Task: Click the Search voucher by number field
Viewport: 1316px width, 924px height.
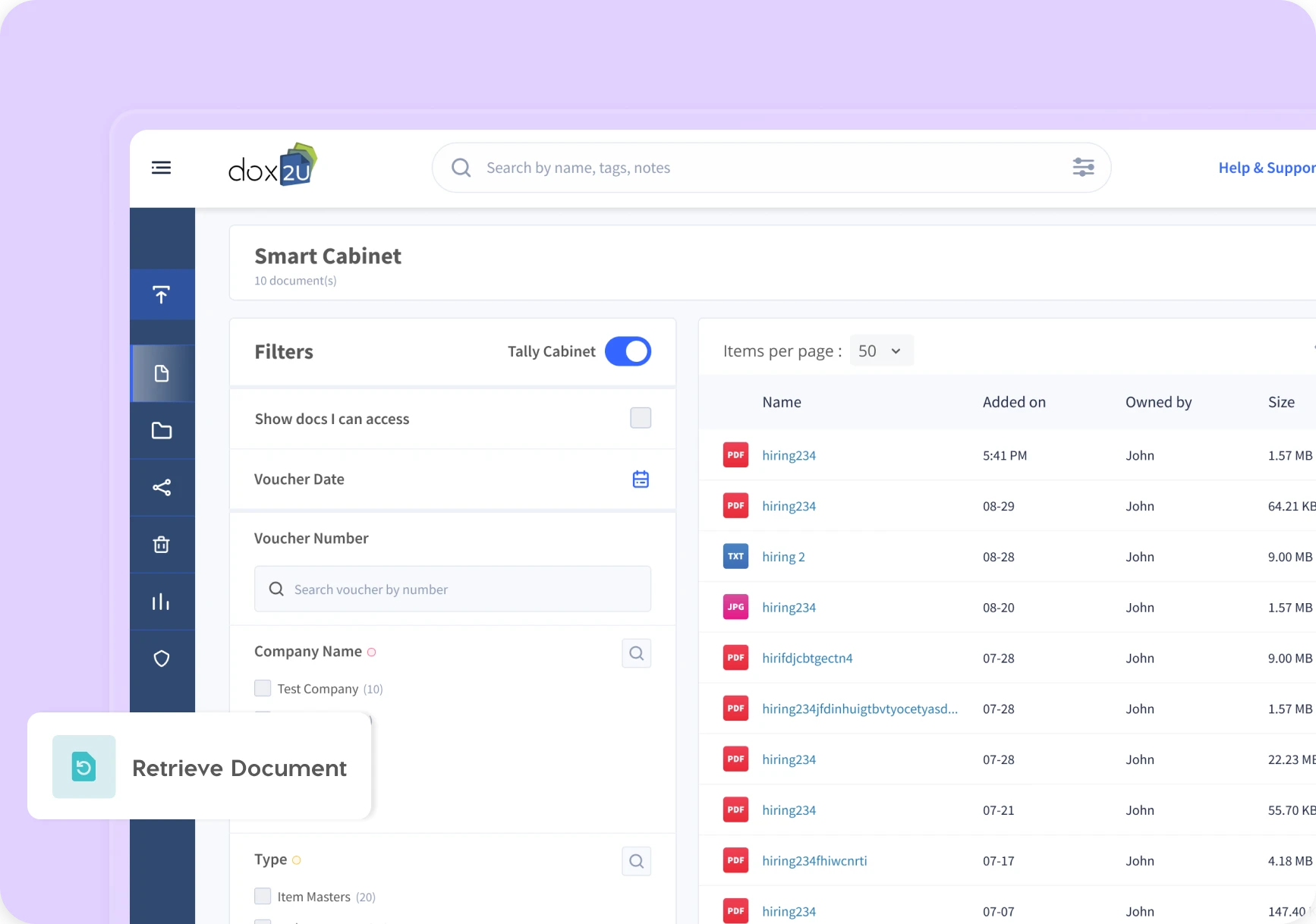Action: tap(452, 589)
